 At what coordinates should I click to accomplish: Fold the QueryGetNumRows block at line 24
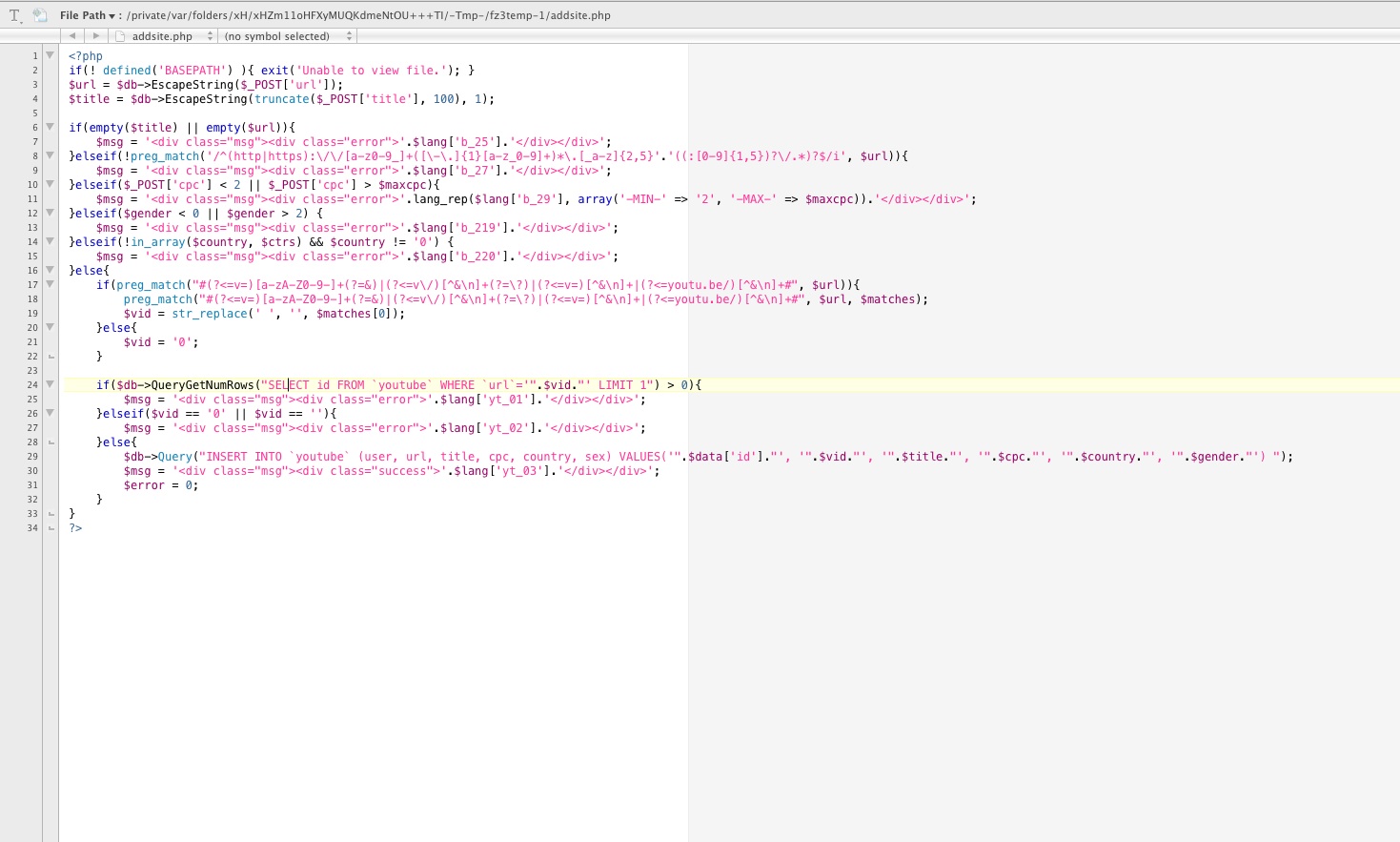click(50, 384)
